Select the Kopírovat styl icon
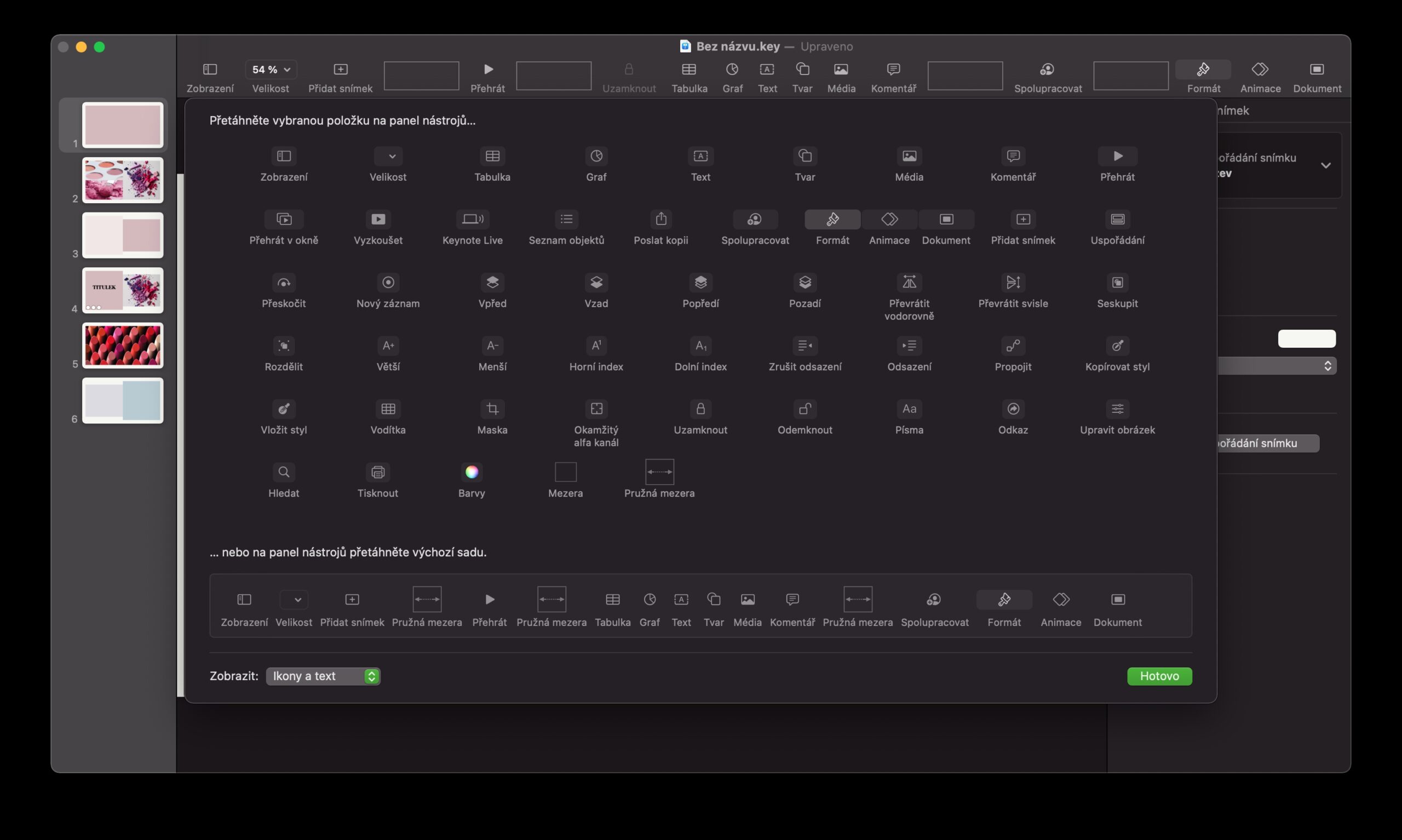Viewport: 1402px width, 840px height. (1117, 346)
